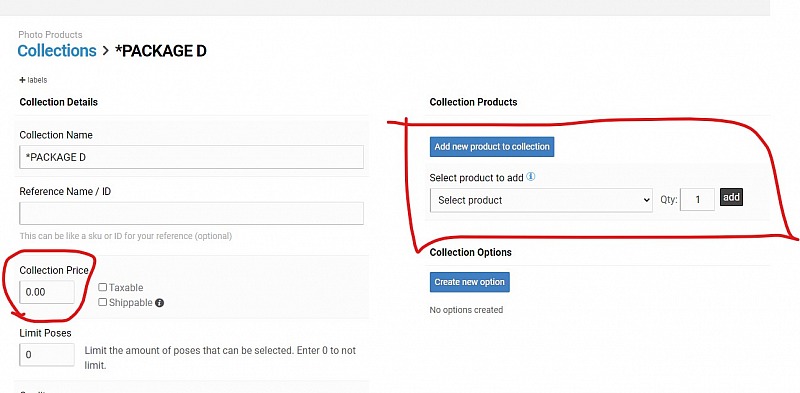Screen dimensions: 800x393
Task: Click the plus icon beside labels
Action: [x=22, y=80]
